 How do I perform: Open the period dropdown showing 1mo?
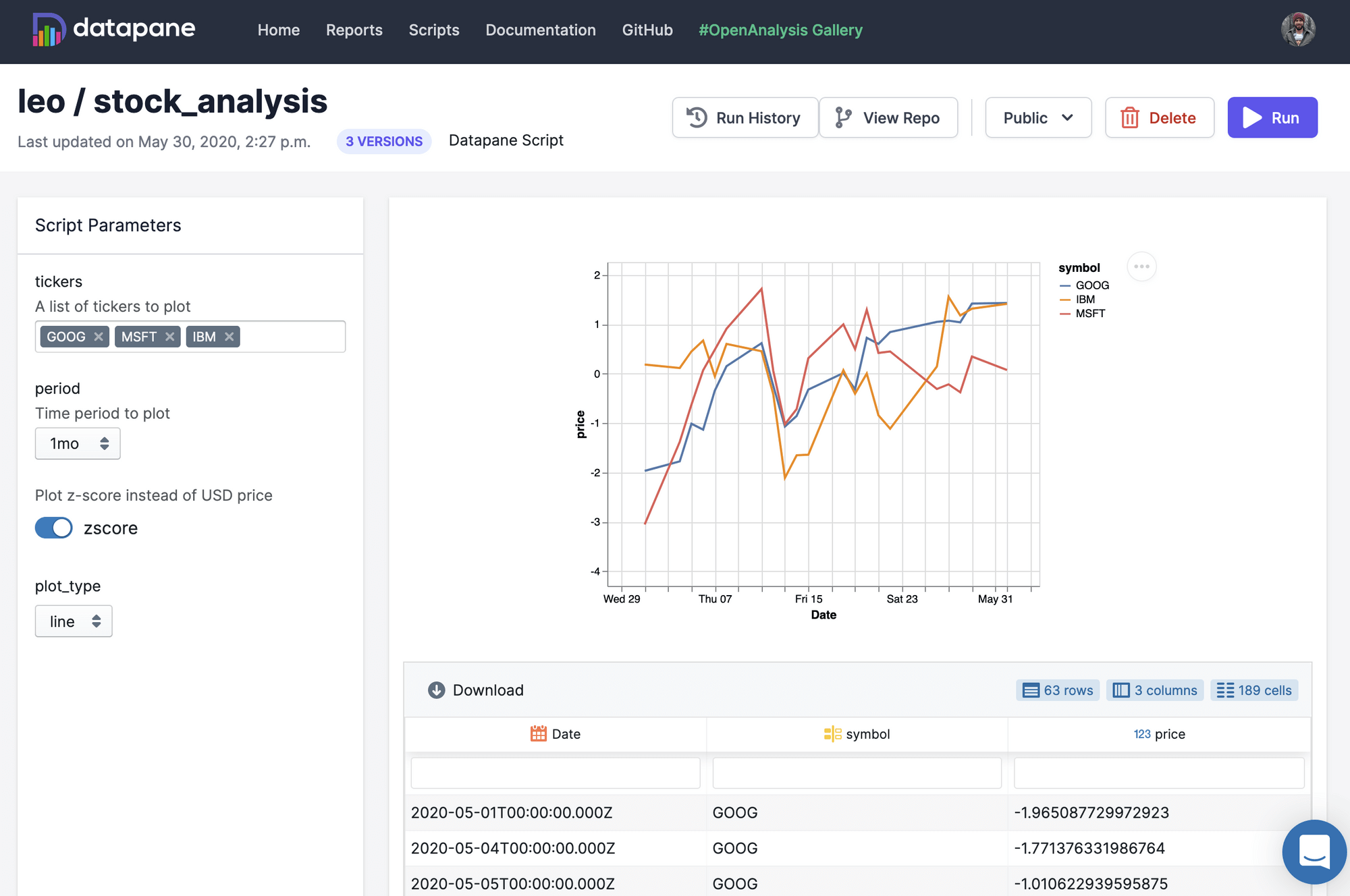point(77,443)
